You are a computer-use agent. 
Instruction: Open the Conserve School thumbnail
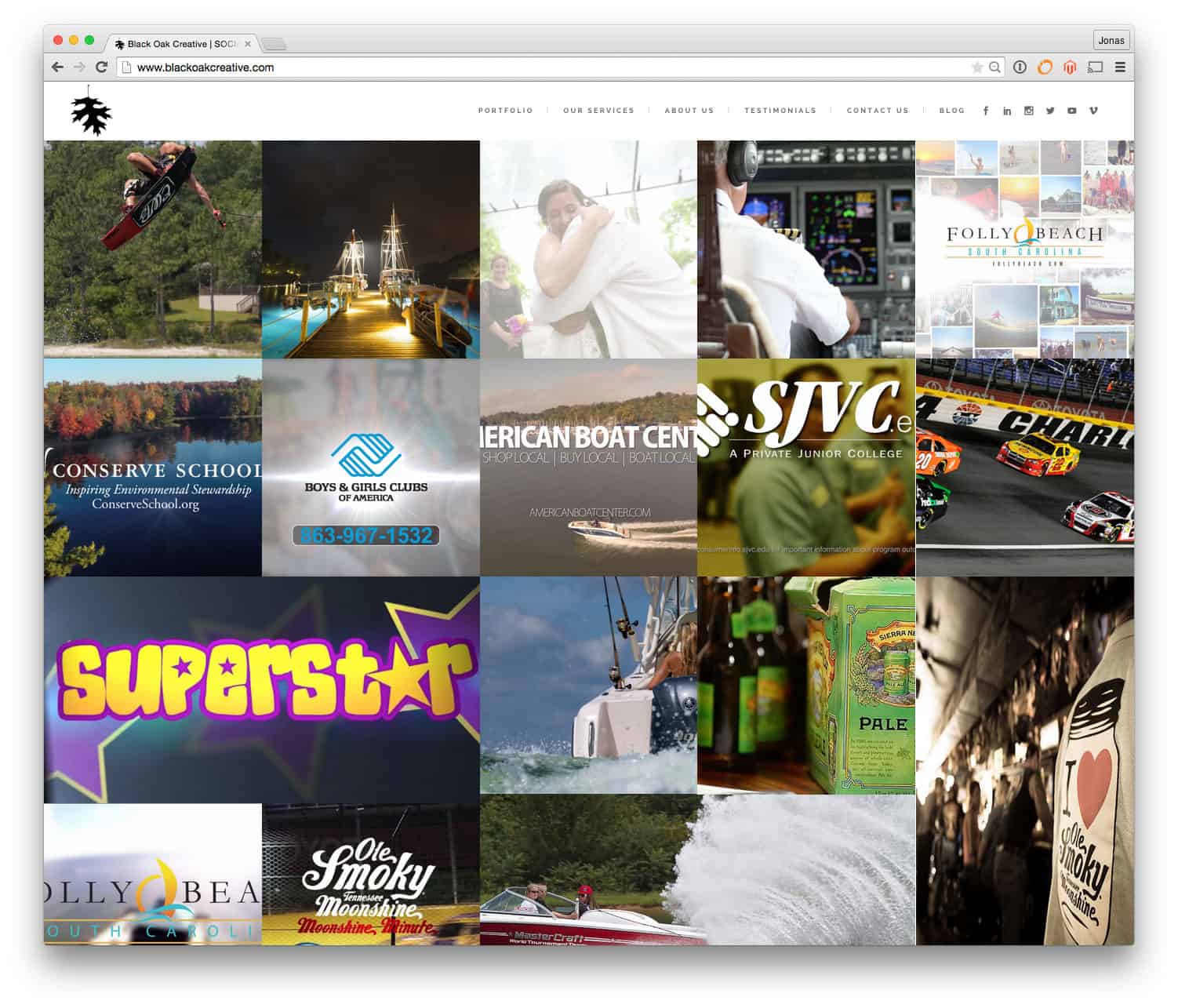pos(153,468)
